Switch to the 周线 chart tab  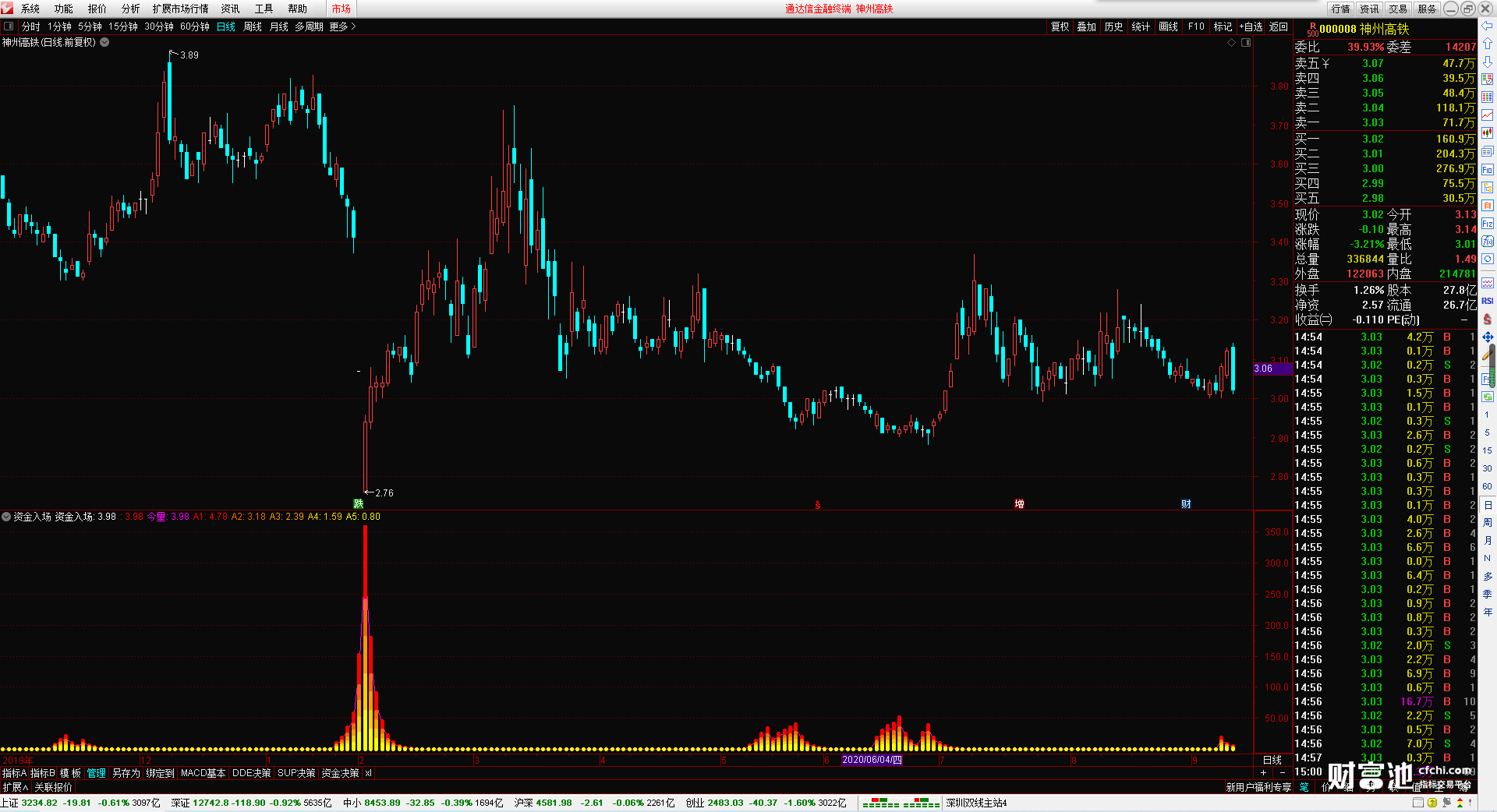pos(253,26)
